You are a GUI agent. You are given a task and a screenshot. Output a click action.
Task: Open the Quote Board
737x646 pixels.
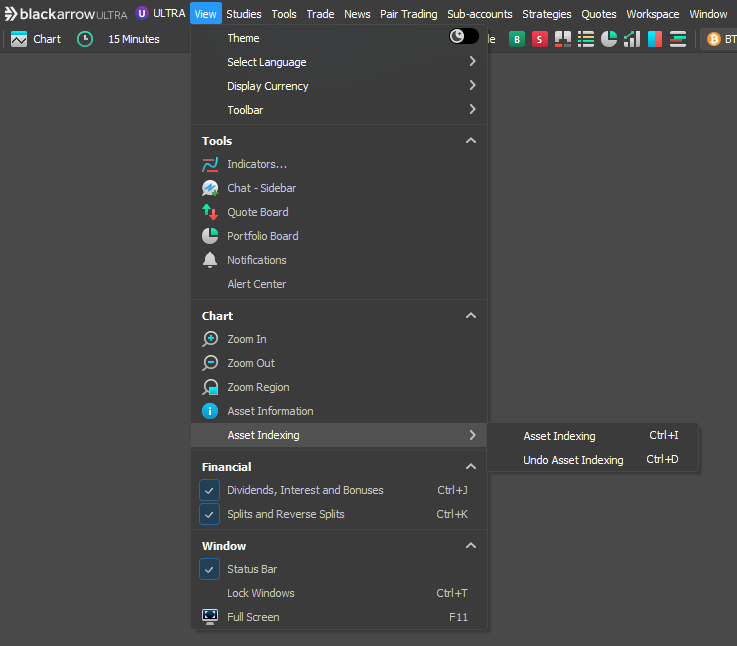coord(257,212)
